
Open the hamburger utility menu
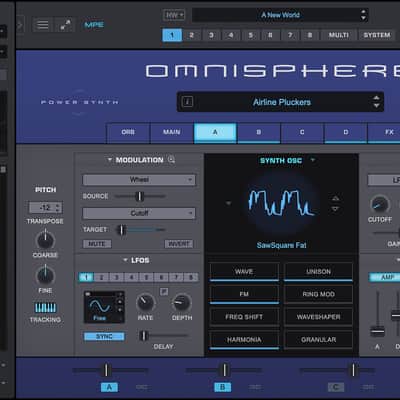pos(42,25)
